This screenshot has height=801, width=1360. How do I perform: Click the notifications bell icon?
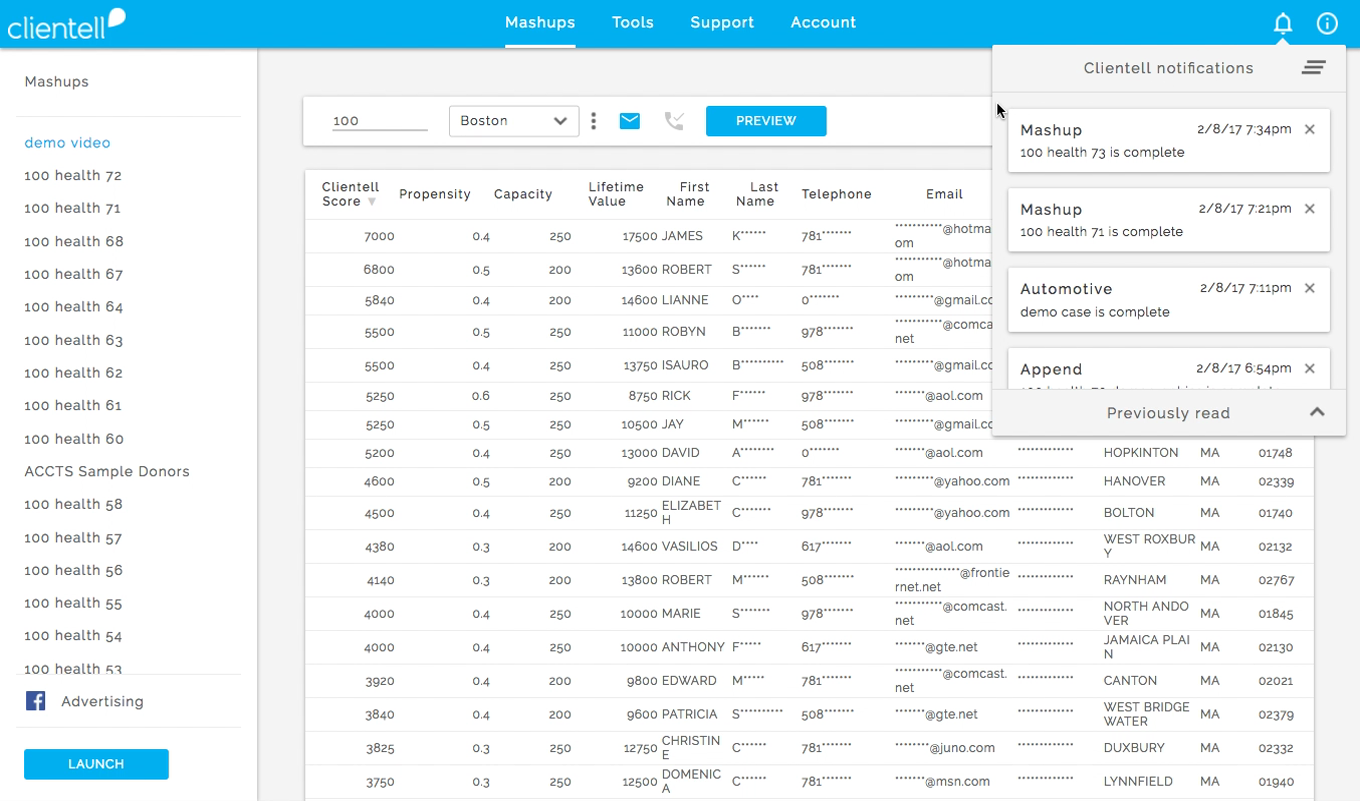point(1282,23)
